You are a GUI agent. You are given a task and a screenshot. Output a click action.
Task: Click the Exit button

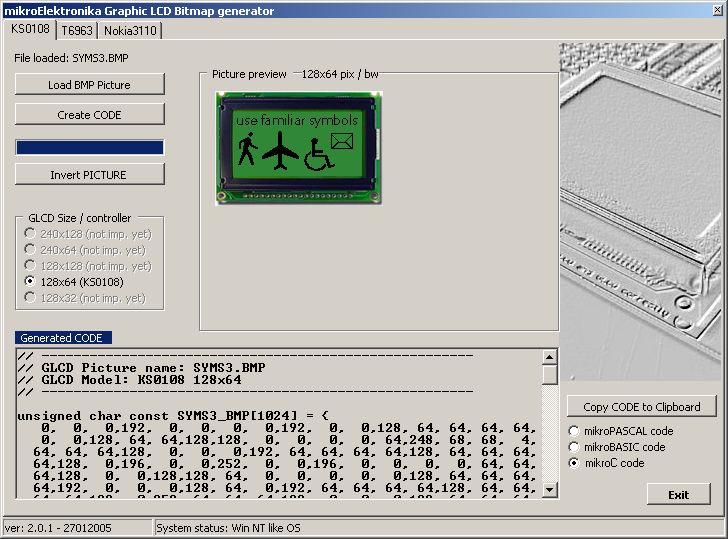tap(678, 494)
